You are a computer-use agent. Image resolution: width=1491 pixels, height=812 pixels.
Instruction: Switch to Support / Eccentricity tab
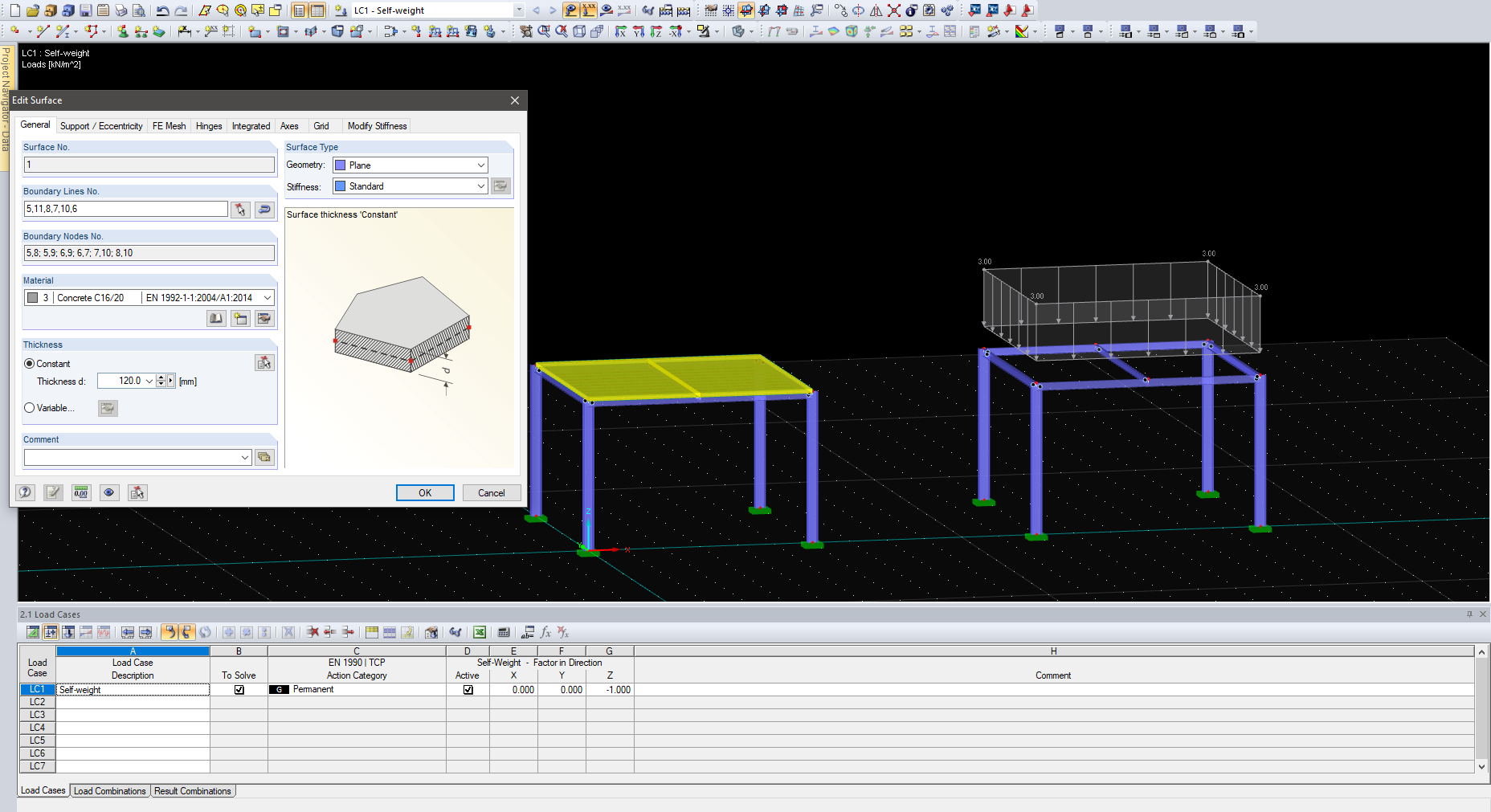pyautogui.click(x=101, y=126)
